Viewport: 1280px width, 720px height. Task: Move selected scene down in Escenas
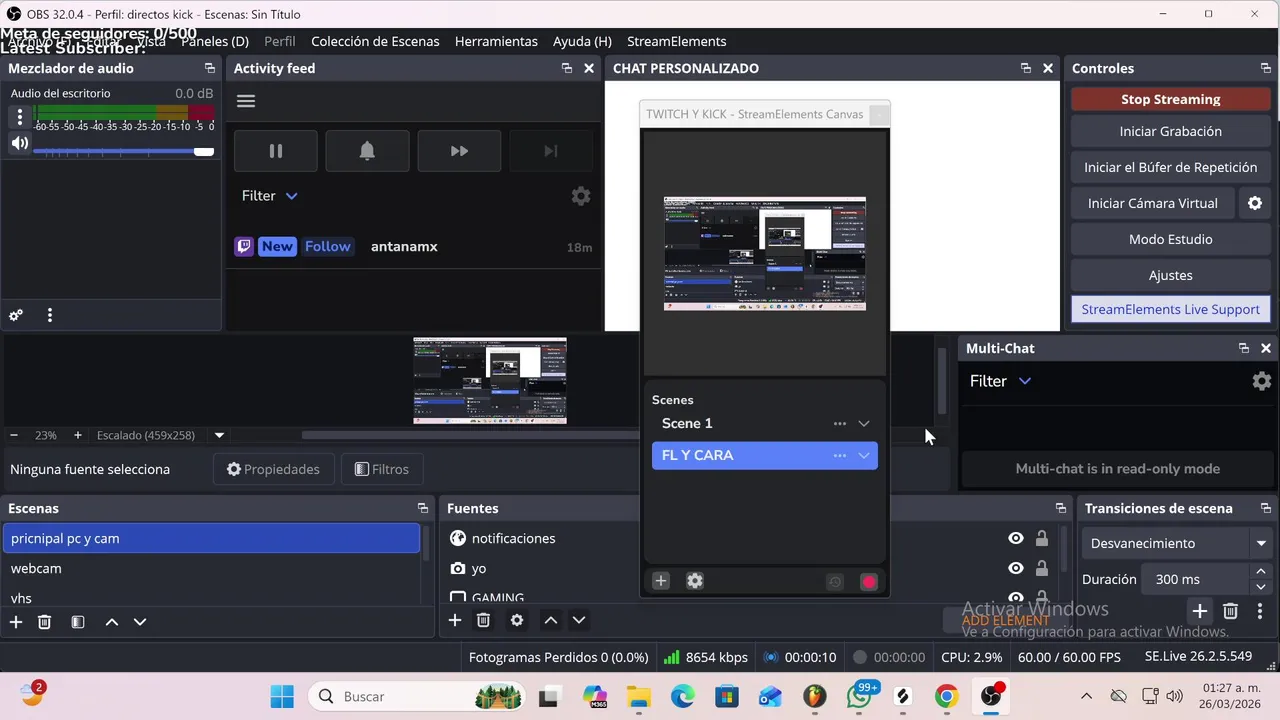[140, 622]
